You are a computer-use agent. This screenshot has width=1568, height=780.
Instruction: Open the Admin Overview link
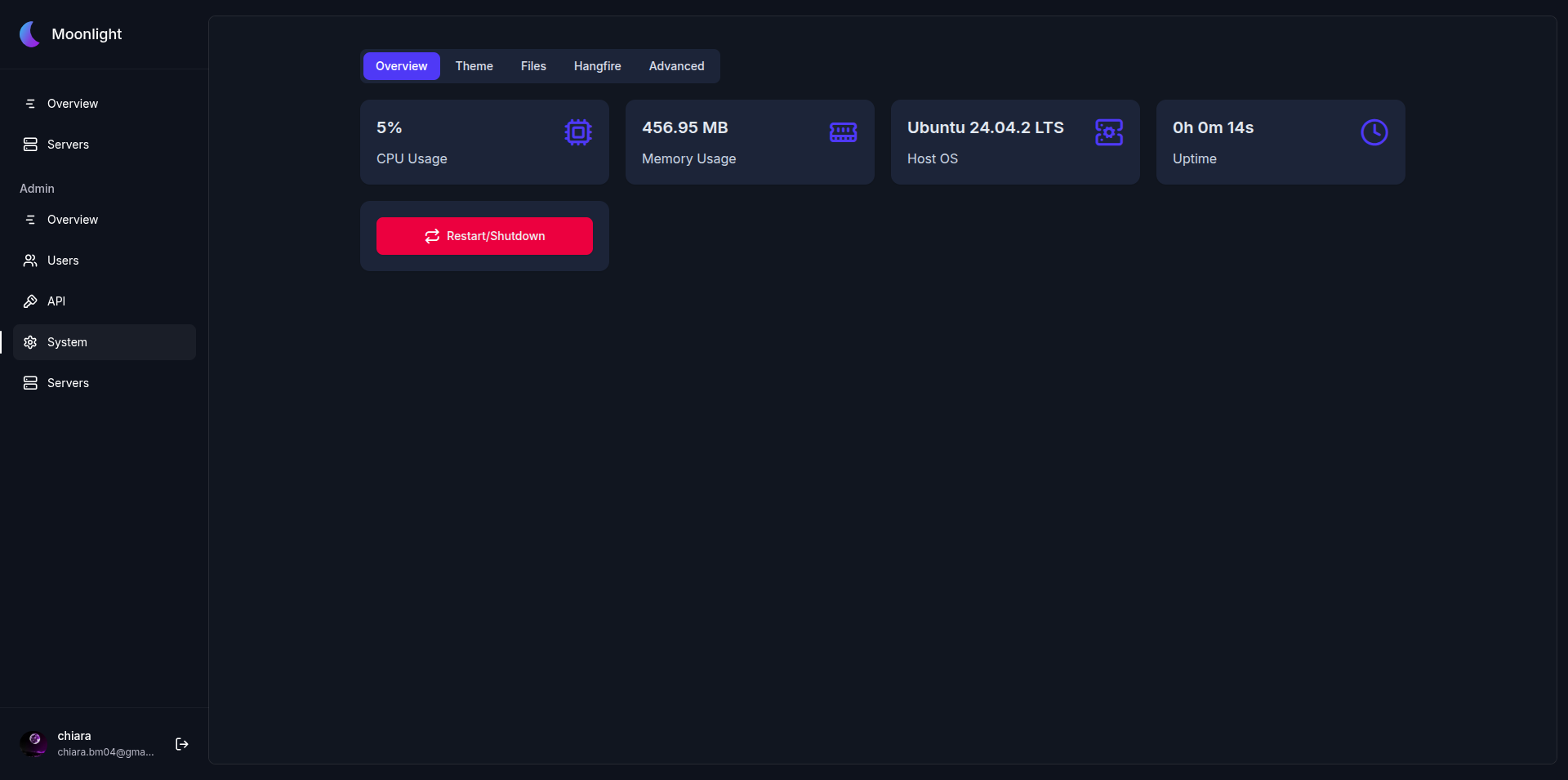[x=105, y=220]
